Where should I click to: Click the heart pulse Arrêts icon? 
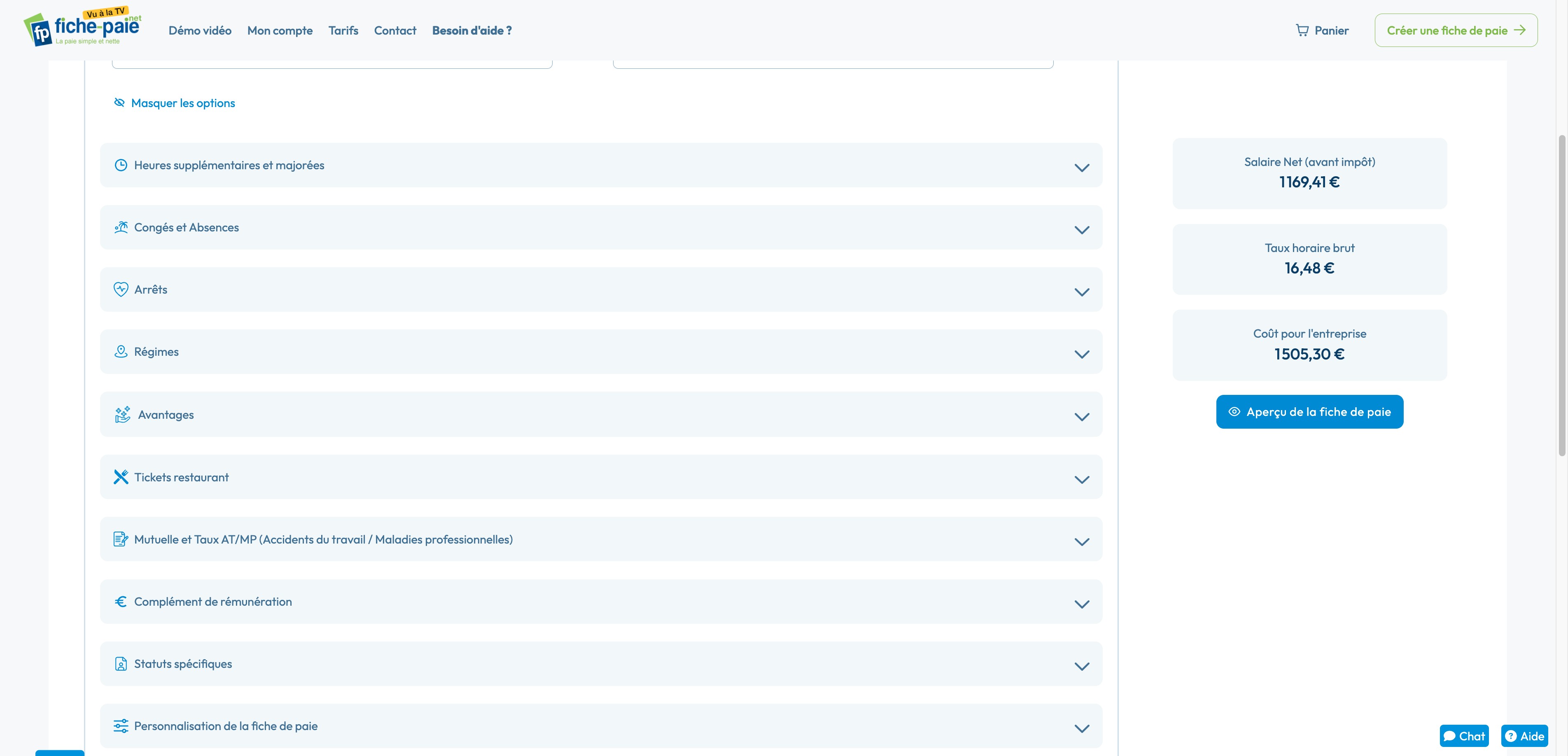[x=121, y=290]
